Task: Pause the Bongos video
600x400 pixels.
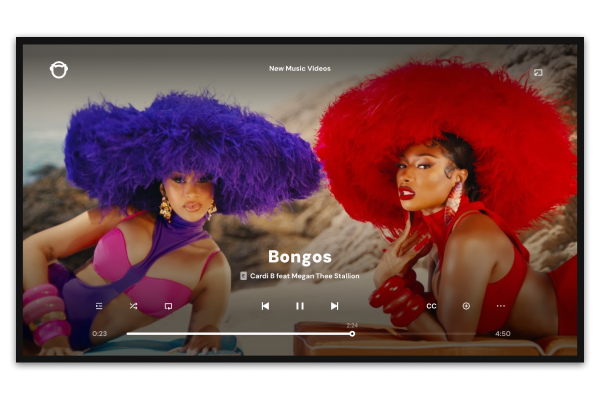Action: pos(300,306)
